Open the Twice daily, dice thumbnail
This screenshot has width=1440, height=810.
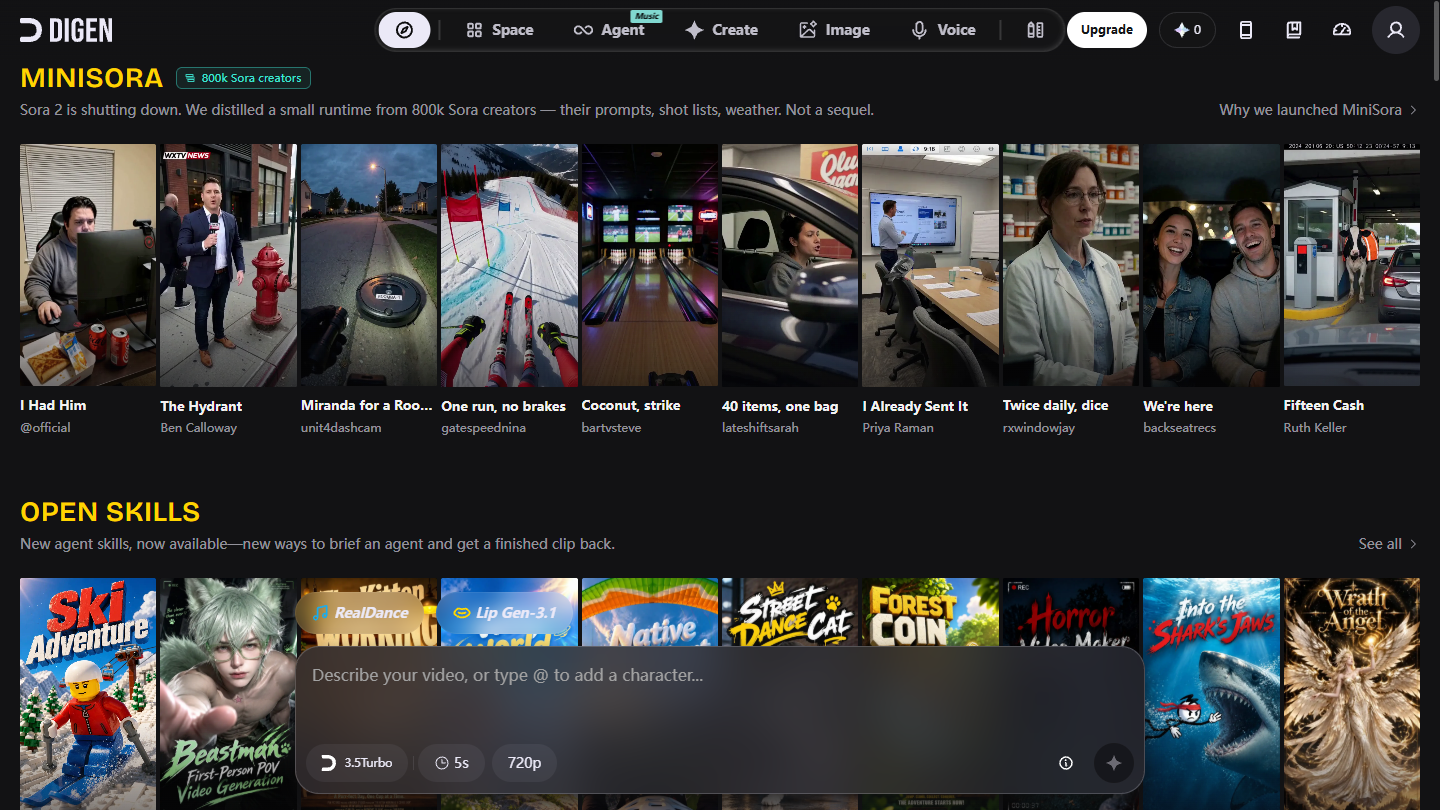point(1071,265)
